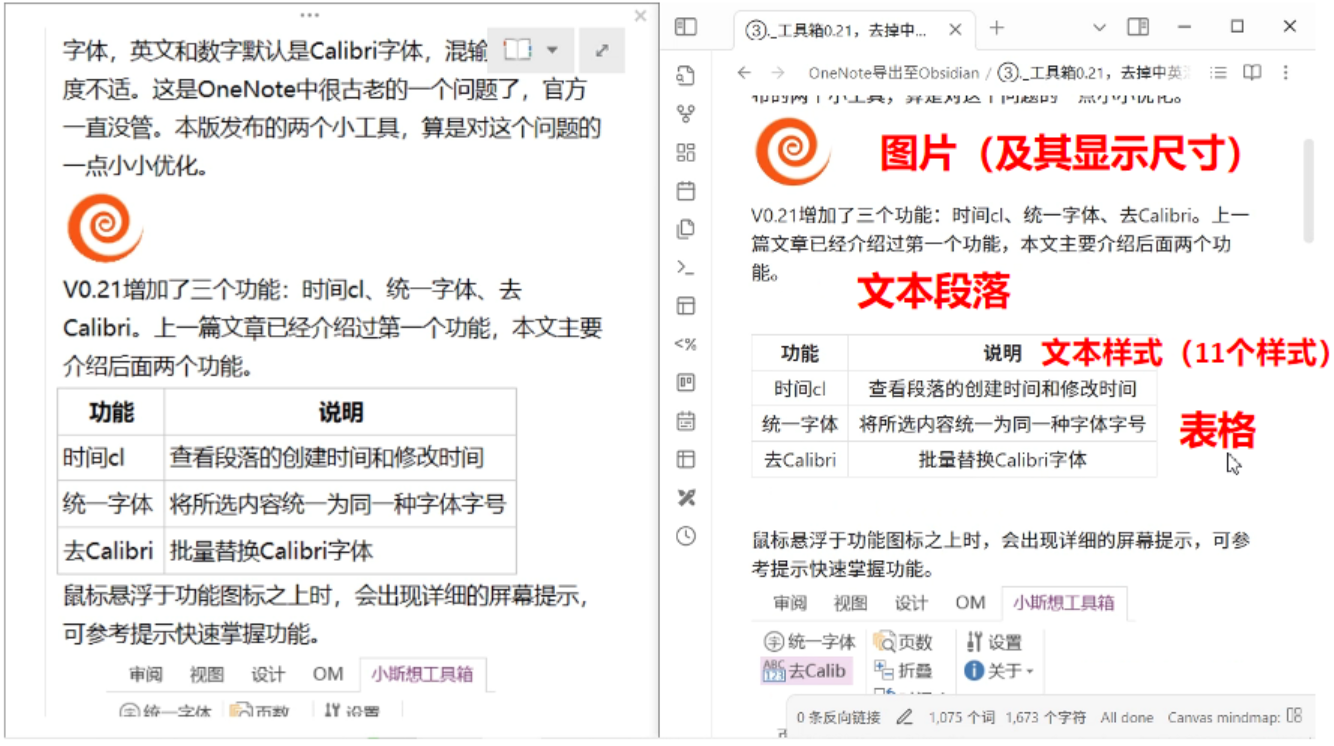Click the OneNote导出至Obsidian breadcrumb folder

[894, 73]
